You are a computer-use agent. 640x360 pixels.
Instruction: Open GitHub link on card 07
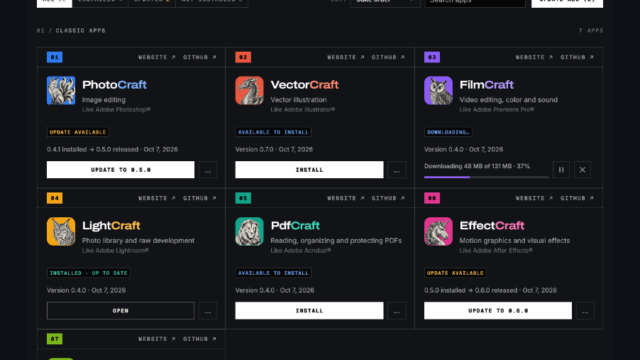click(x=200, y=339)
